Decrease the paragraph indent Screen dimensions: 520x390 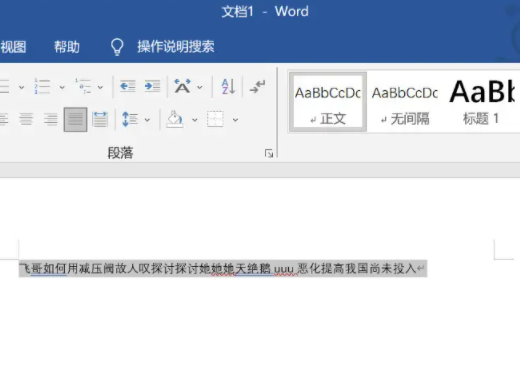tap(128, 86)
